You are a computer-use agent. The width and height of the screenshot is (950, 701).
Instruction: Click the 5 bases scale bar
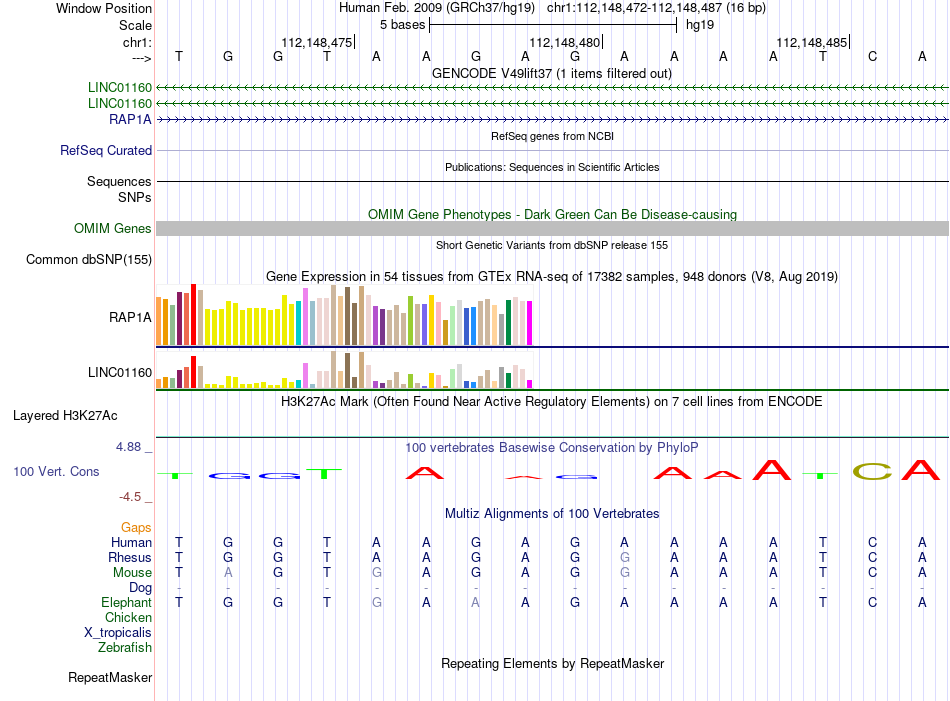coord(553,25)
